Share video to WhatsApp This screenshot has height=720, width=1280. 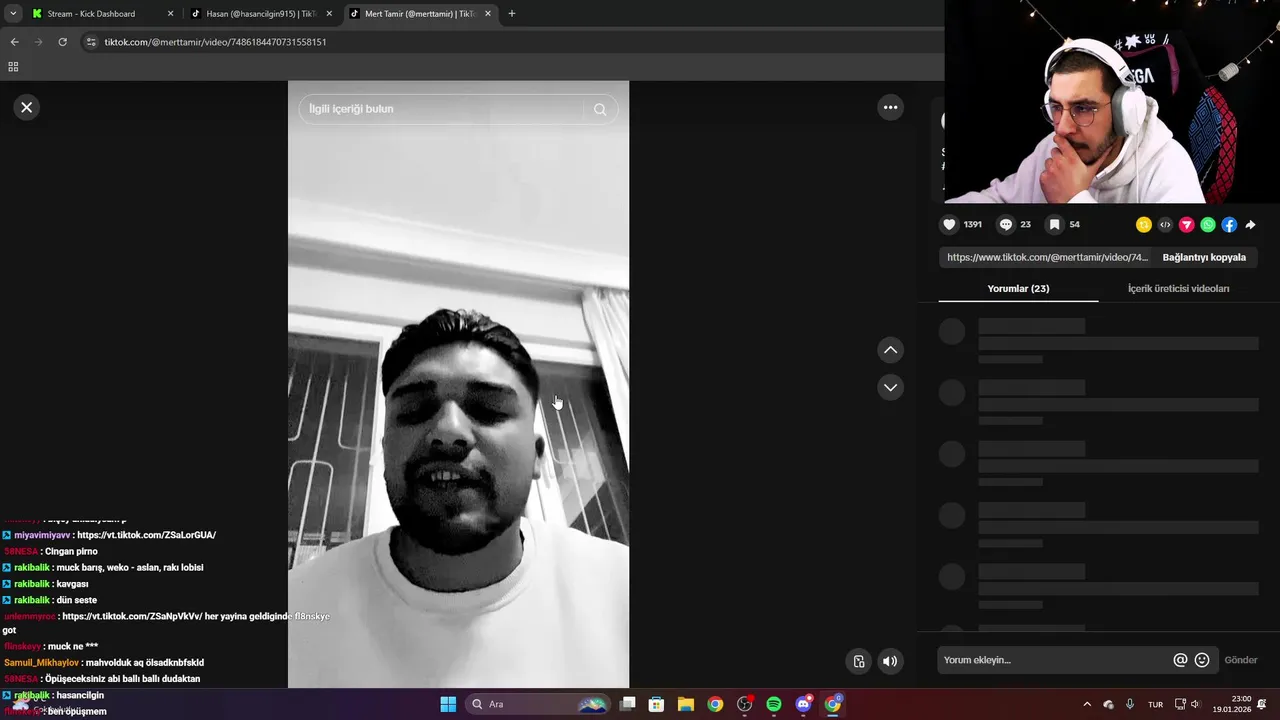pos(1208,225)
